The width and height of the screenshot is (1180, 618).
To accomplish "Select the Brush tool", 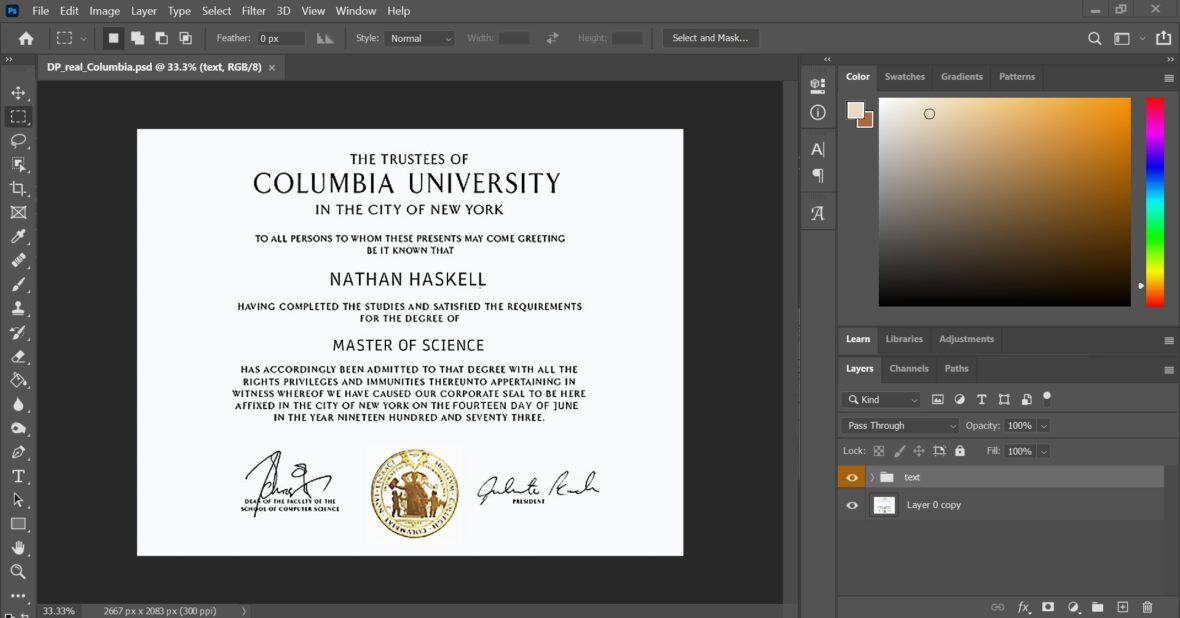I will click(x=18, y=285).
